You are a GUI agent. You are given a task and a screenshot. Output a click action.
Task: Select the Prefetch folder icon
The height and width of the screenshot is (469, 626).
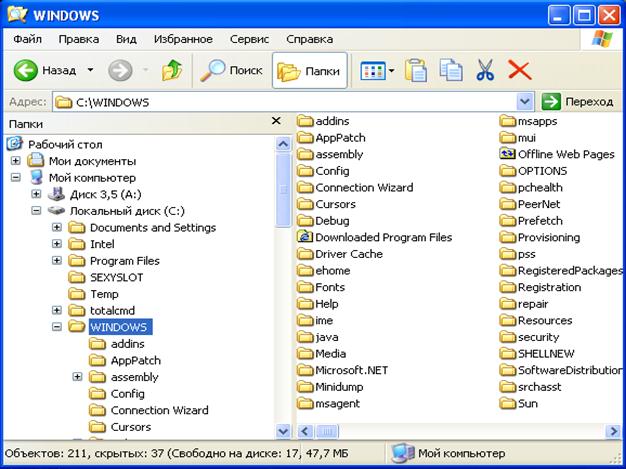click(x=507, y=220)
